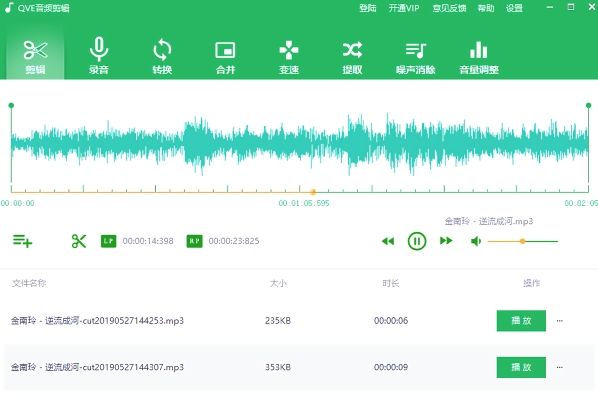Open more options for the 235KB file
This screenshot has height=399, width=598.
559,321
